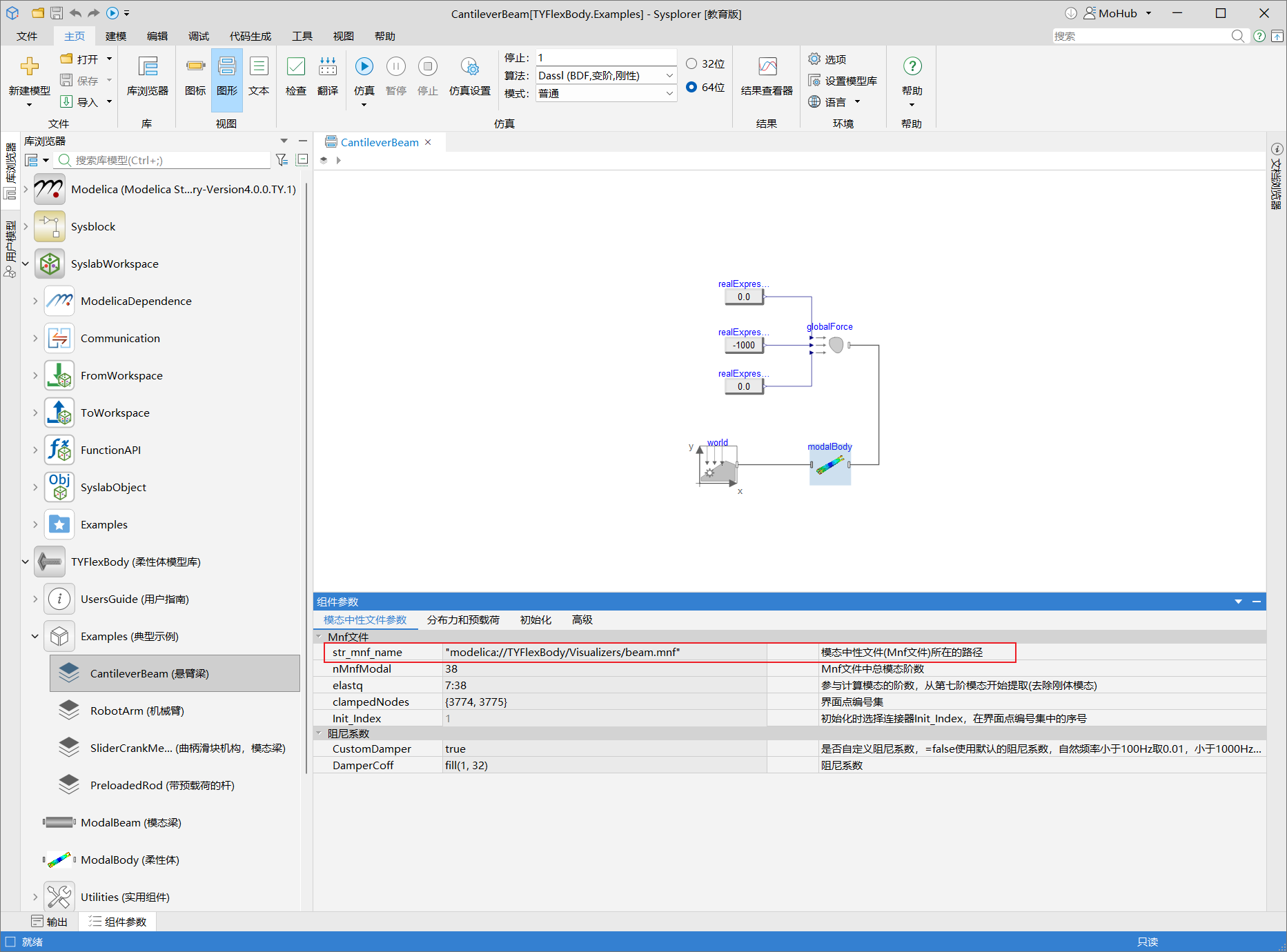
Task: Open the 初始化 parameter tab
Action: point(536,619)
